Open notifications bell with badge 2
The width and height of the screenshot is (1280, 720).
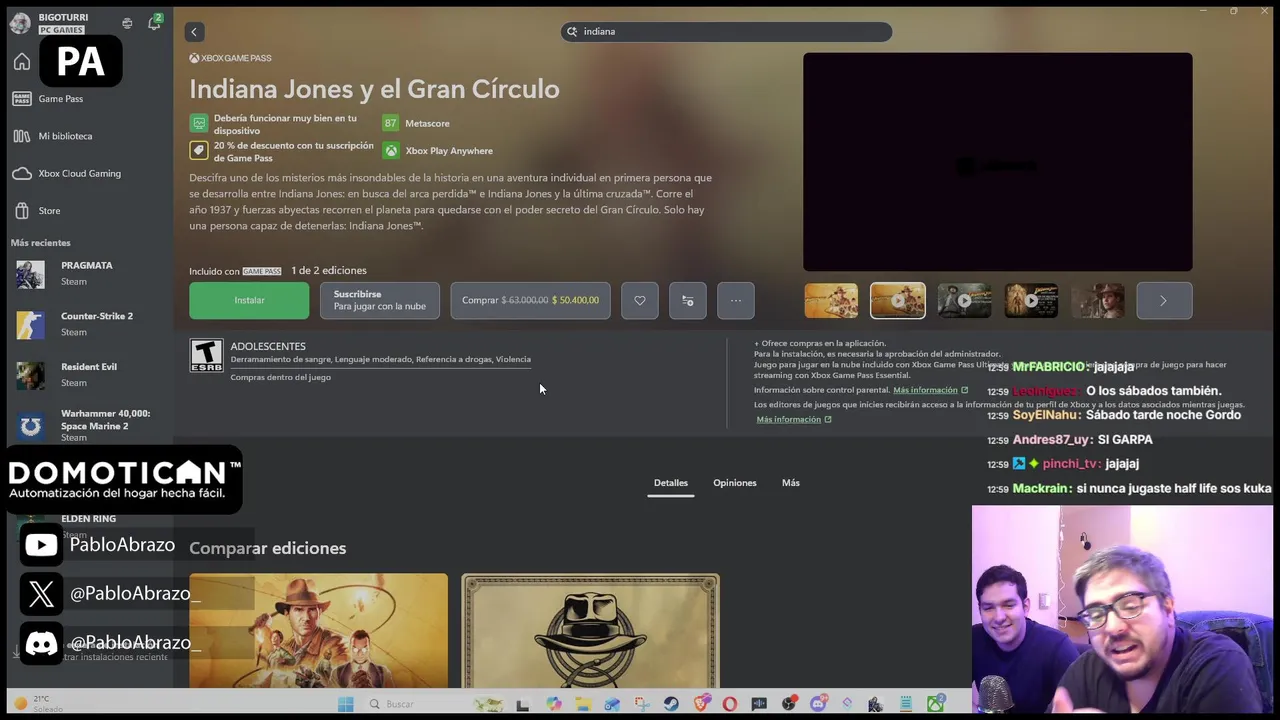point(154,23)
